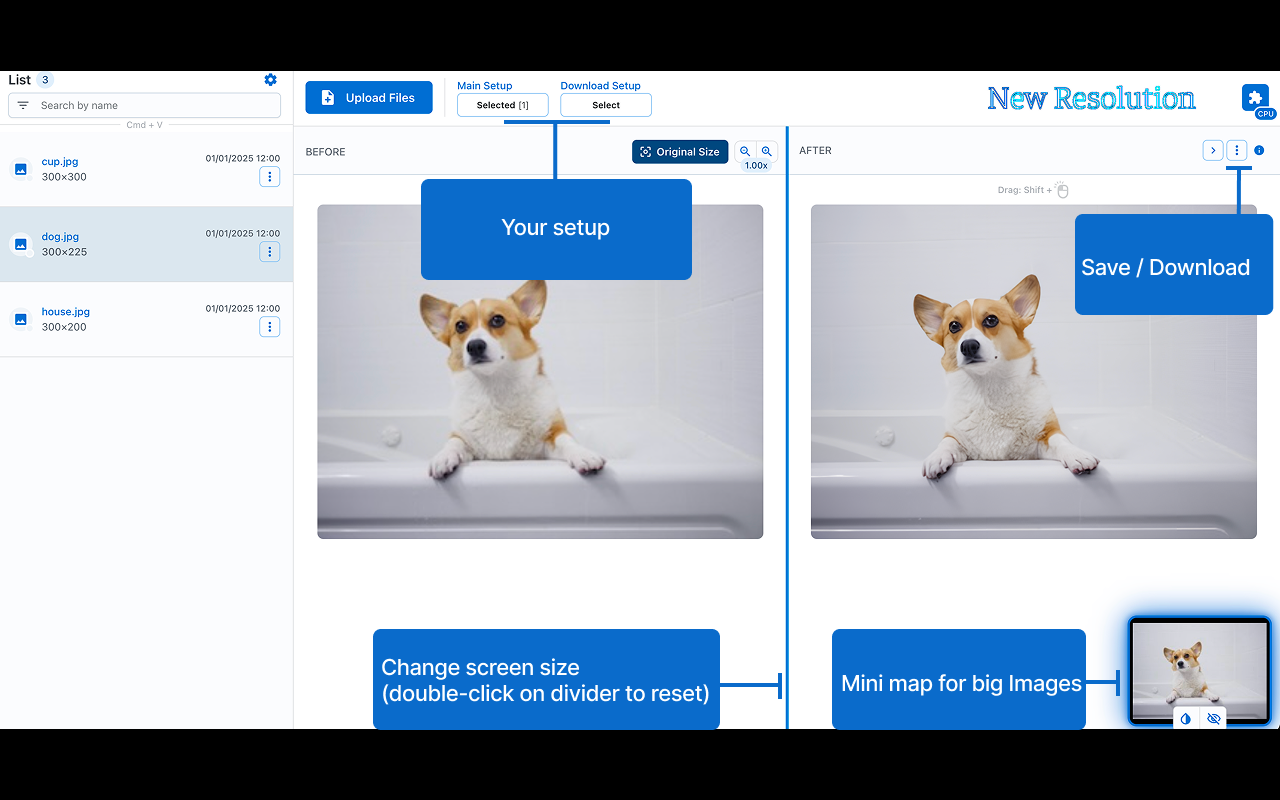Click the filter icon in search box
Screen dimensions: 1280x800
click(23, 105)
